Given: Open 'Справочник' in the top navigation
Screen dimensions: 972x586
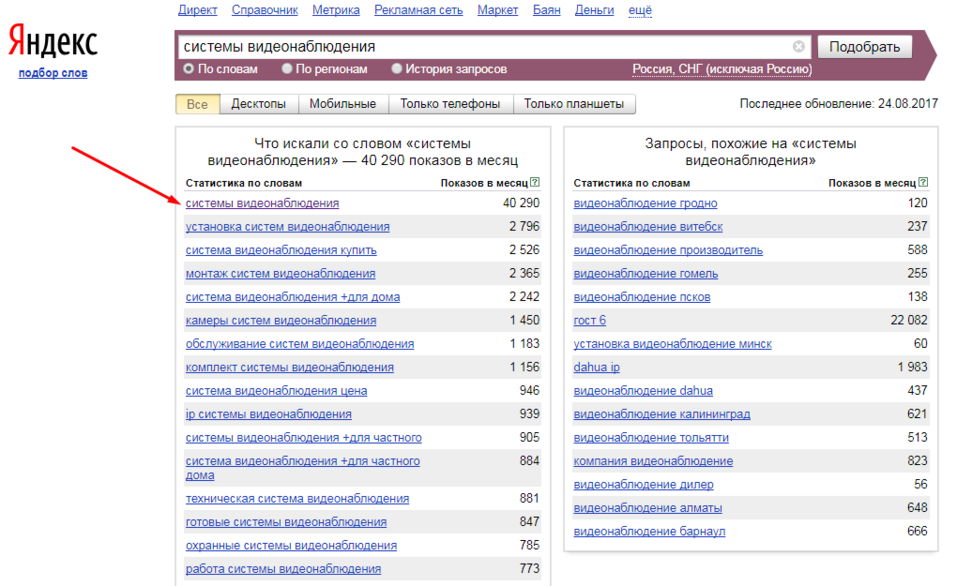Looking at the screenshot, I should pos(265,10).
